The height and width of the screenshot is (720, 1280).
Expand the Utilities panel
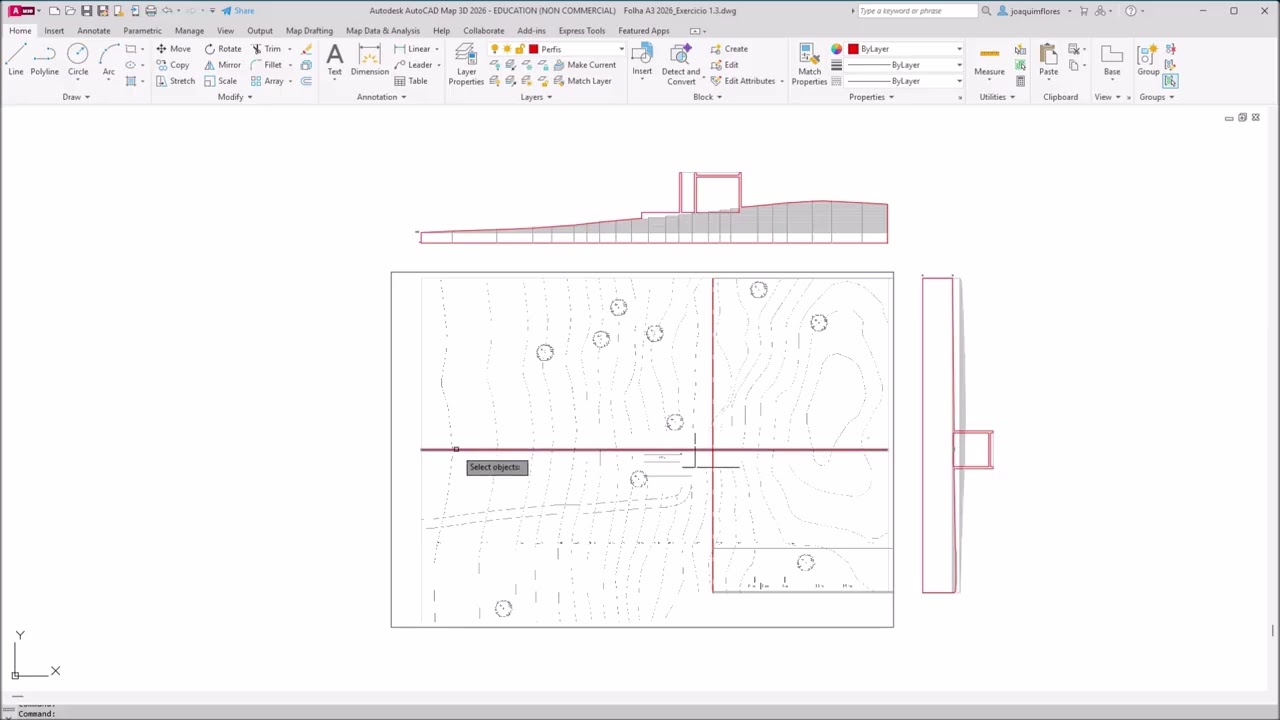(997, 97)
